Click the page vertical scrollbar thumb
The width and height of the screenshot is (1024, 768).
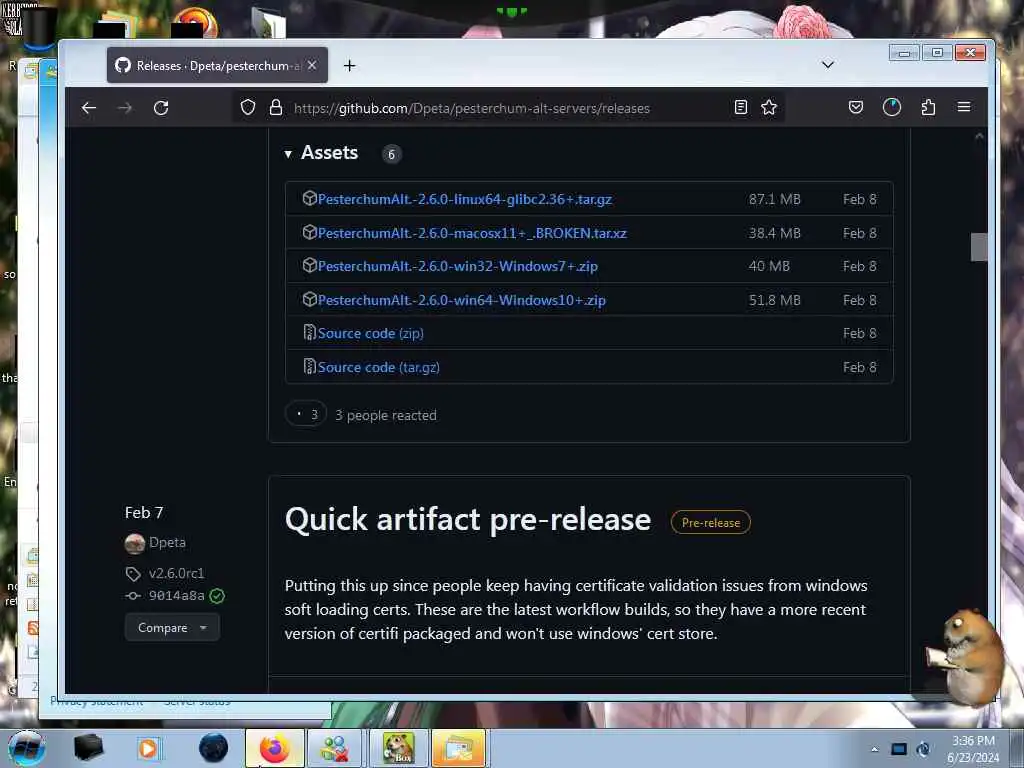pyautogui.click(x=979, y=247)
